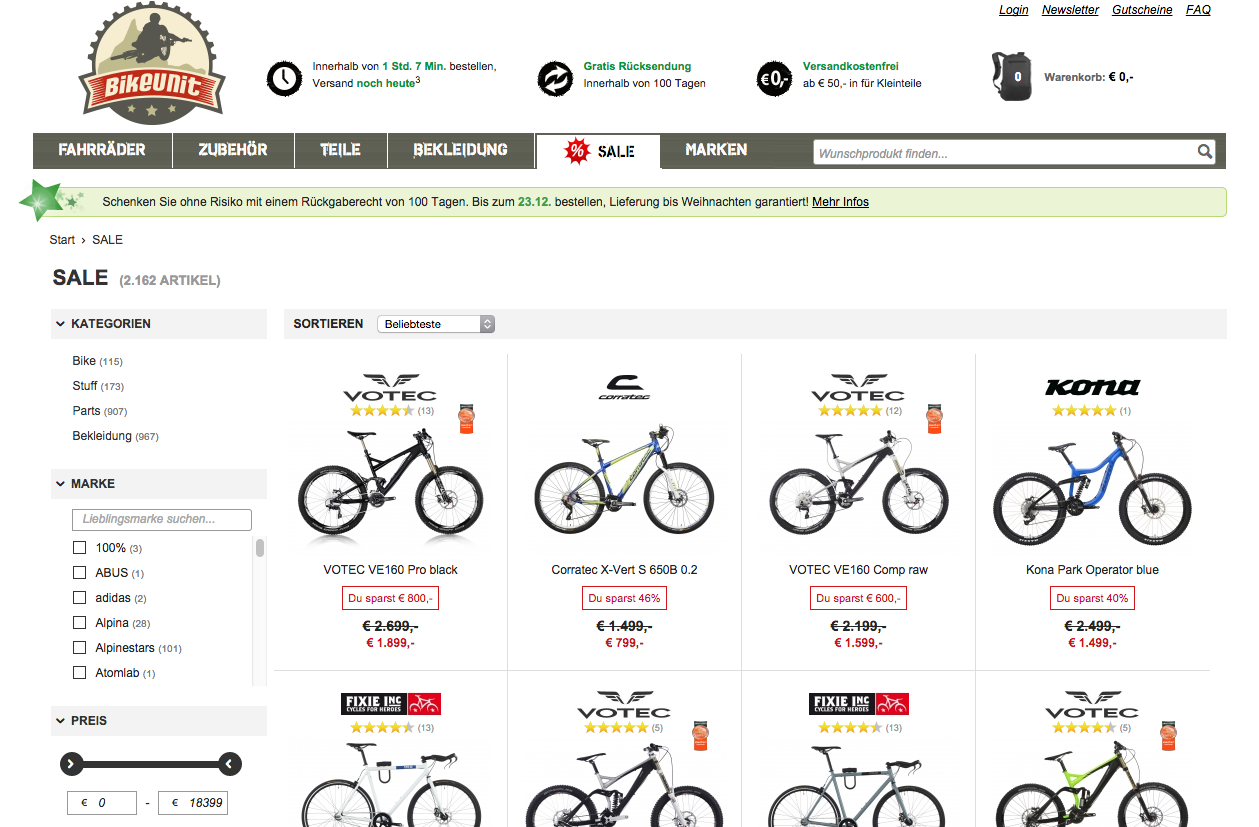Check the ABUS brand checkbox

(80, 573)
